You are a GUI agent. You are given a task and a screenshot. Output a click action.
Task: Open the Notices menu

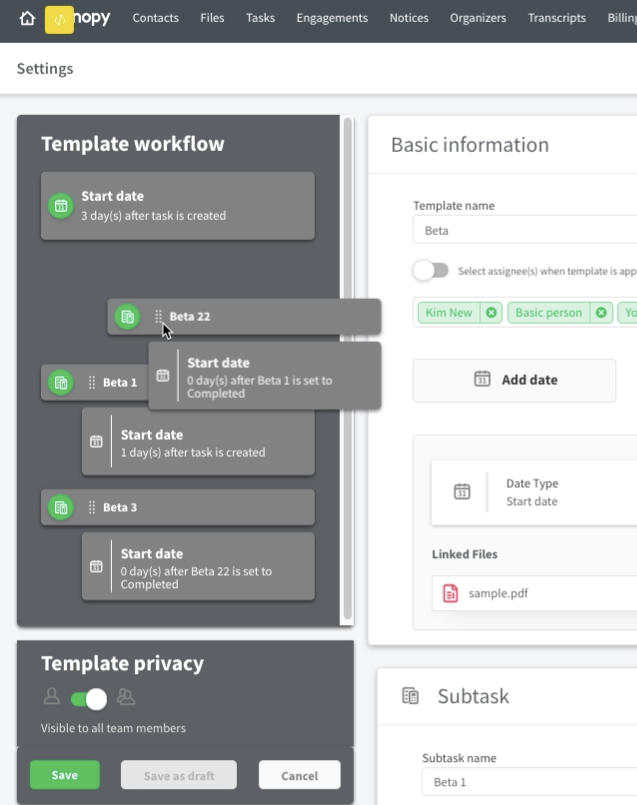409,18
